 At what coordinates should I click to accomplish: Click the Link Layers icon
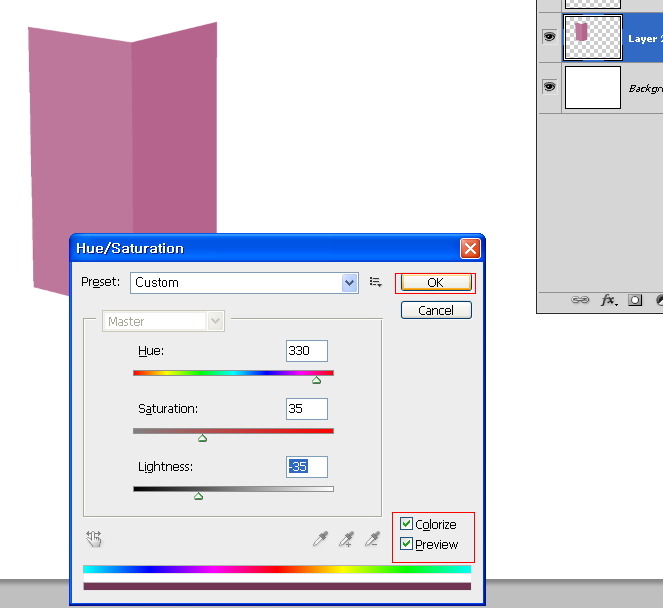point(580,300)
